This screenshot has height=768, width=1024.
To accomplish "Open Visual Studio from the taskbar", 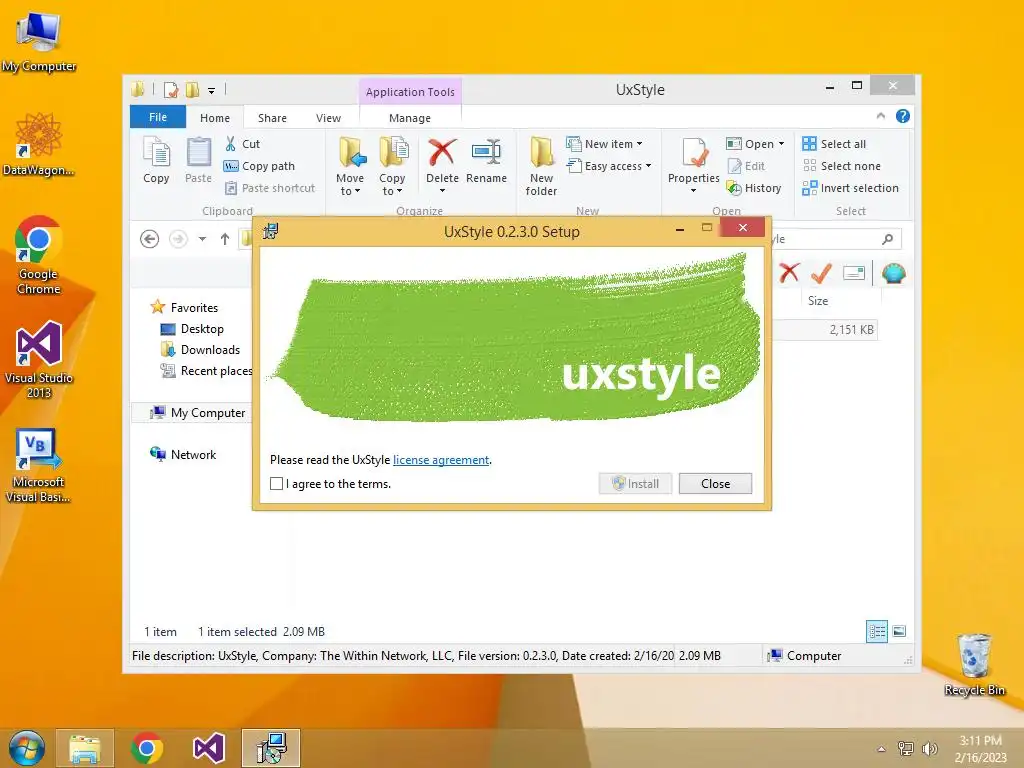I will pyautogui.click(x=209, y=748).
